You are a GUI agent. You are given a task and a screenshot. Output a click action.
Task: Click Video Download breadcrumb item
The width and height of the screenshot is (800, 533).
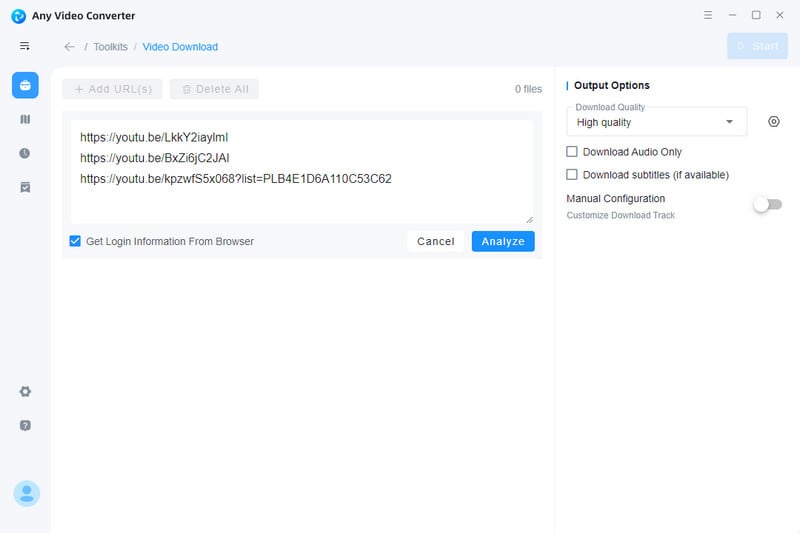(180, 47)
